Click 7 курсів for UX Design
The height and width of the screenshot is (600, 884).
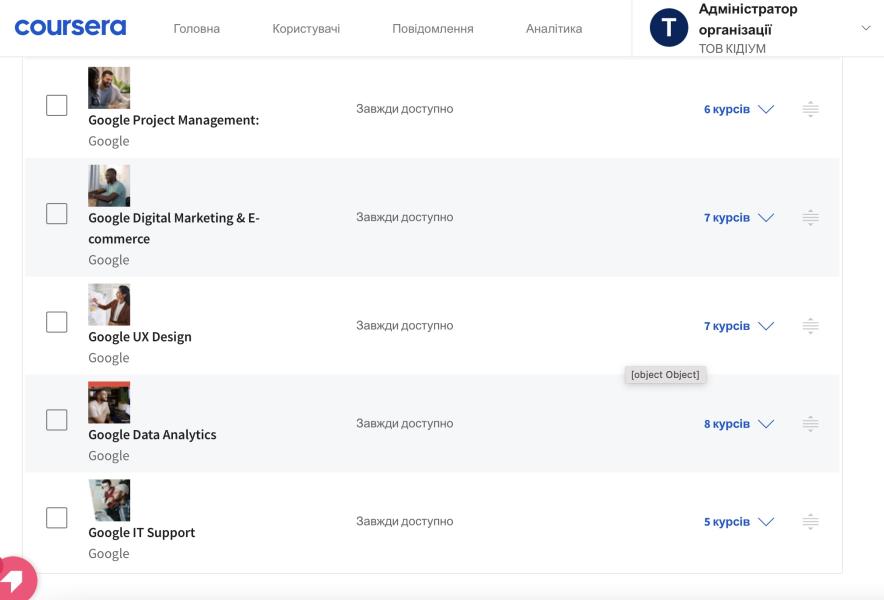tap(727, 326)
